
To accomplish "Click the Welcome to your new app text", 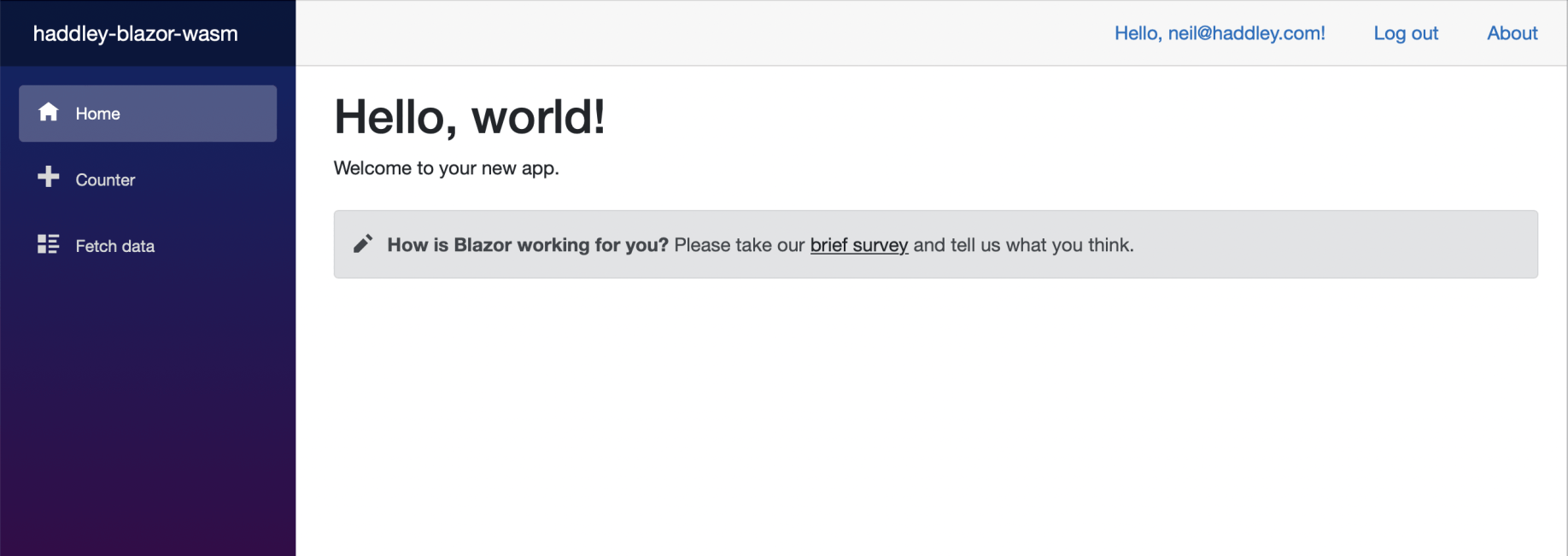I will (x=446, y=168).
